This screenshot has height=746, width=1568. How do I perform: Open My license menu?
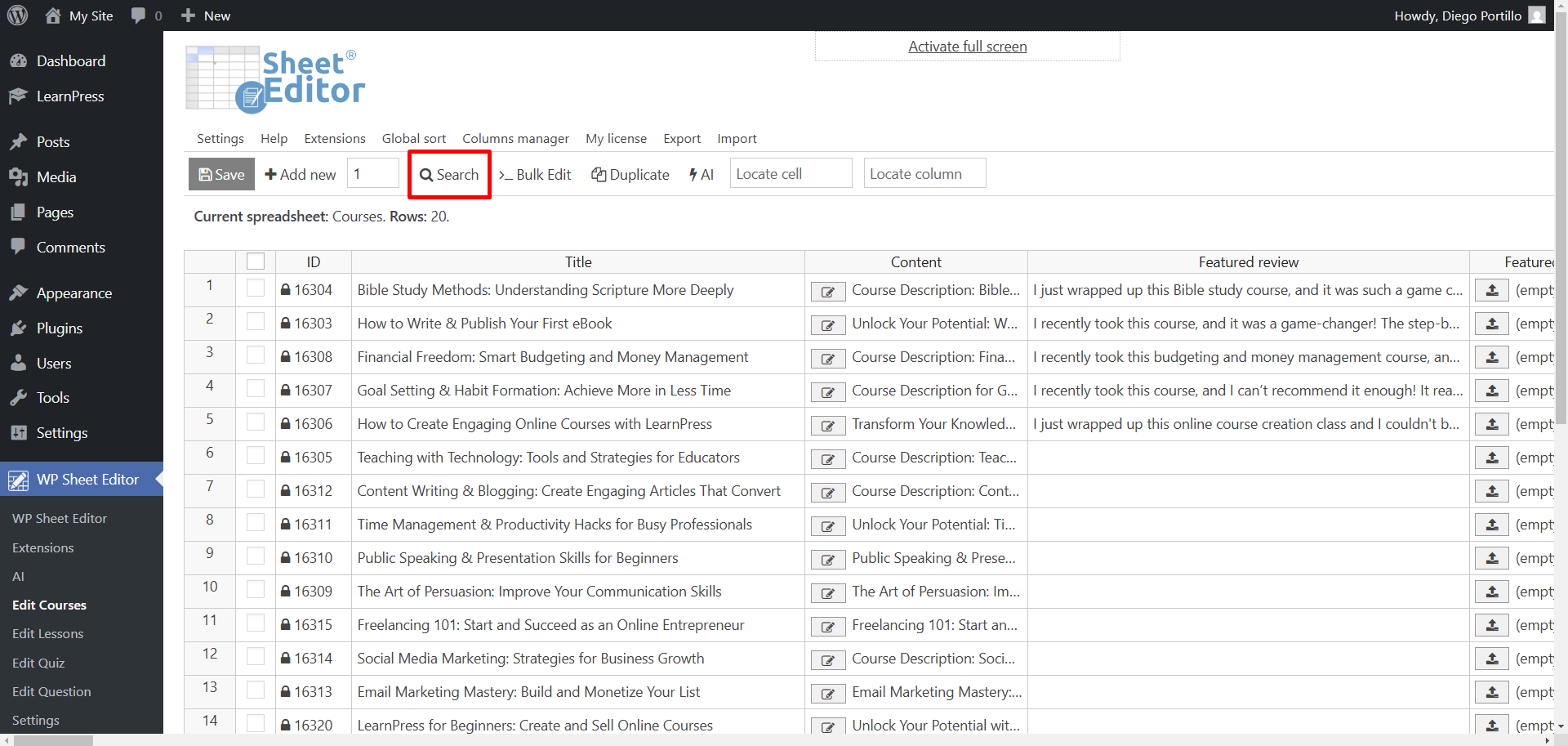point(616,139)
